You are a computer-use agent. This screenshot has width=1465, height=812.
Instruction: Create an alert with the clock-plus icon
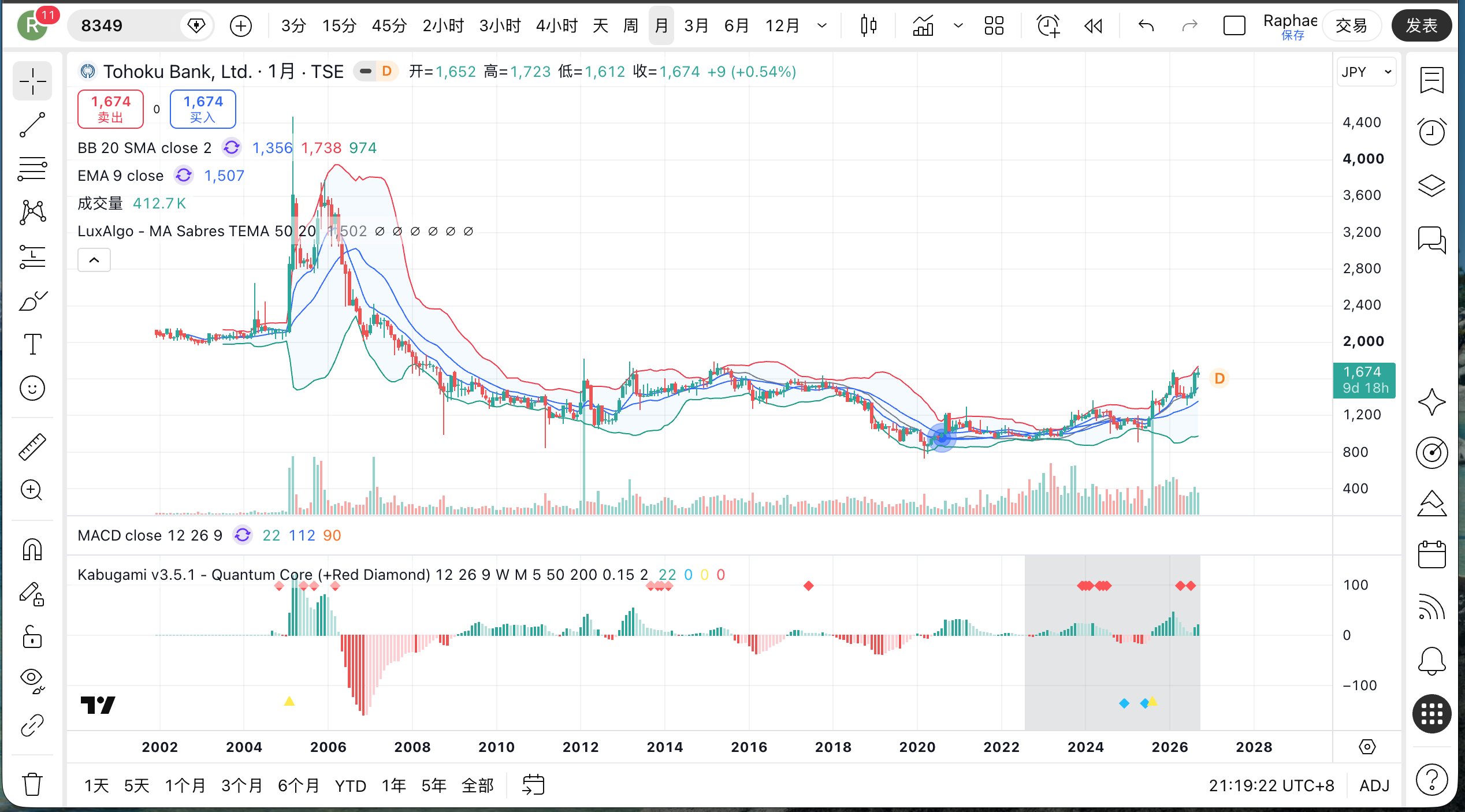1048,25
